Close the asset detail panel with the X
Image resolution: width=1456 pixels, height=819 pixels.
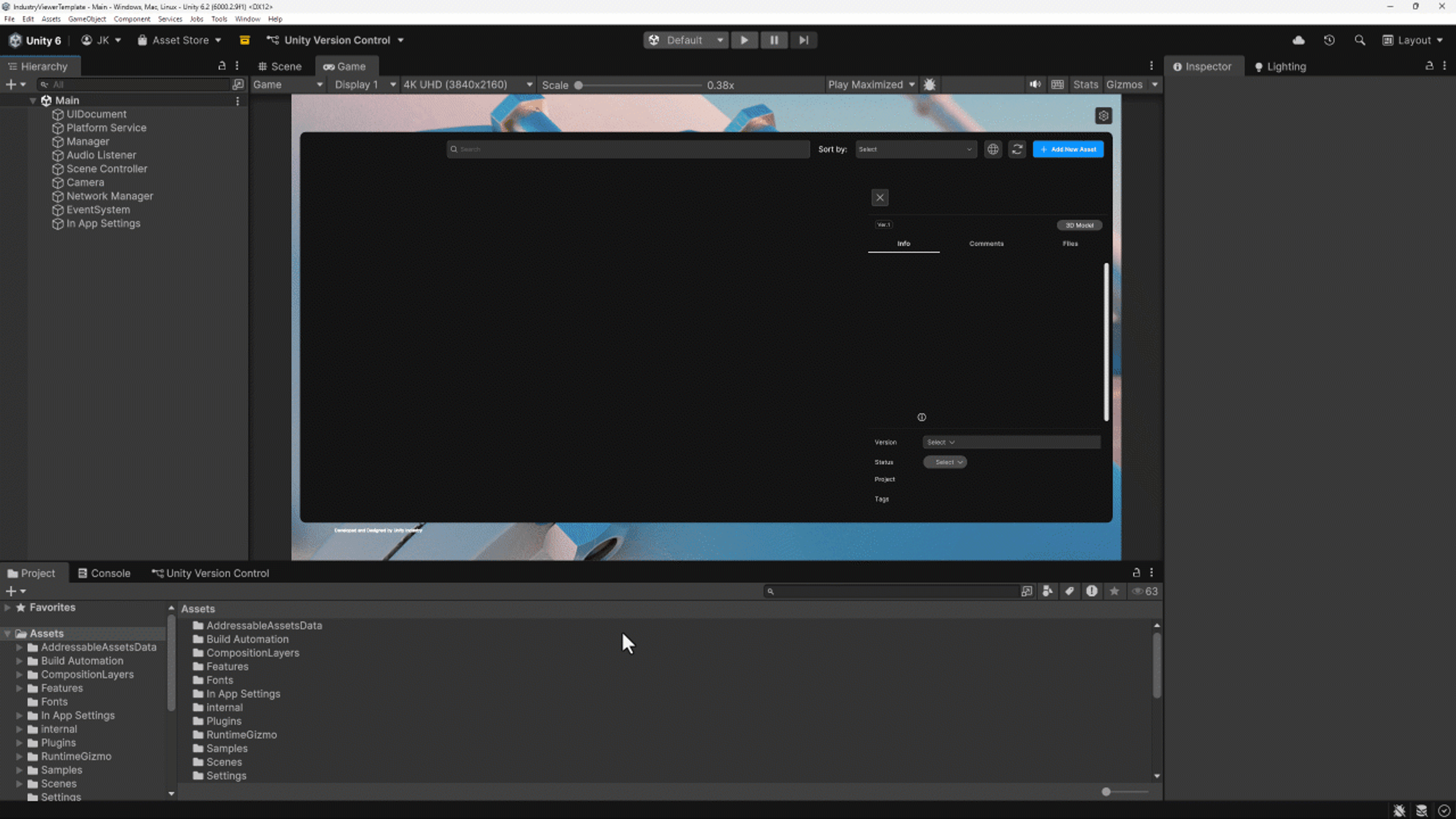tap(880, 198)
